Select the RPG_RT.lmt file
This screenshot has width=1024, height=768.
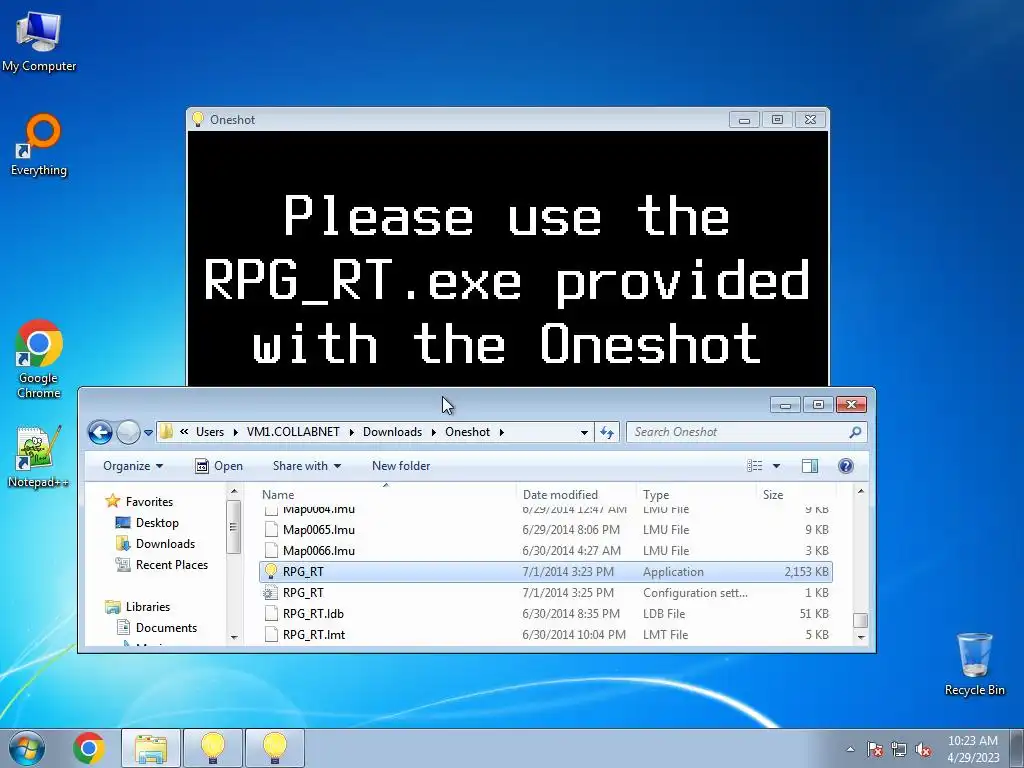click(546, 634)
